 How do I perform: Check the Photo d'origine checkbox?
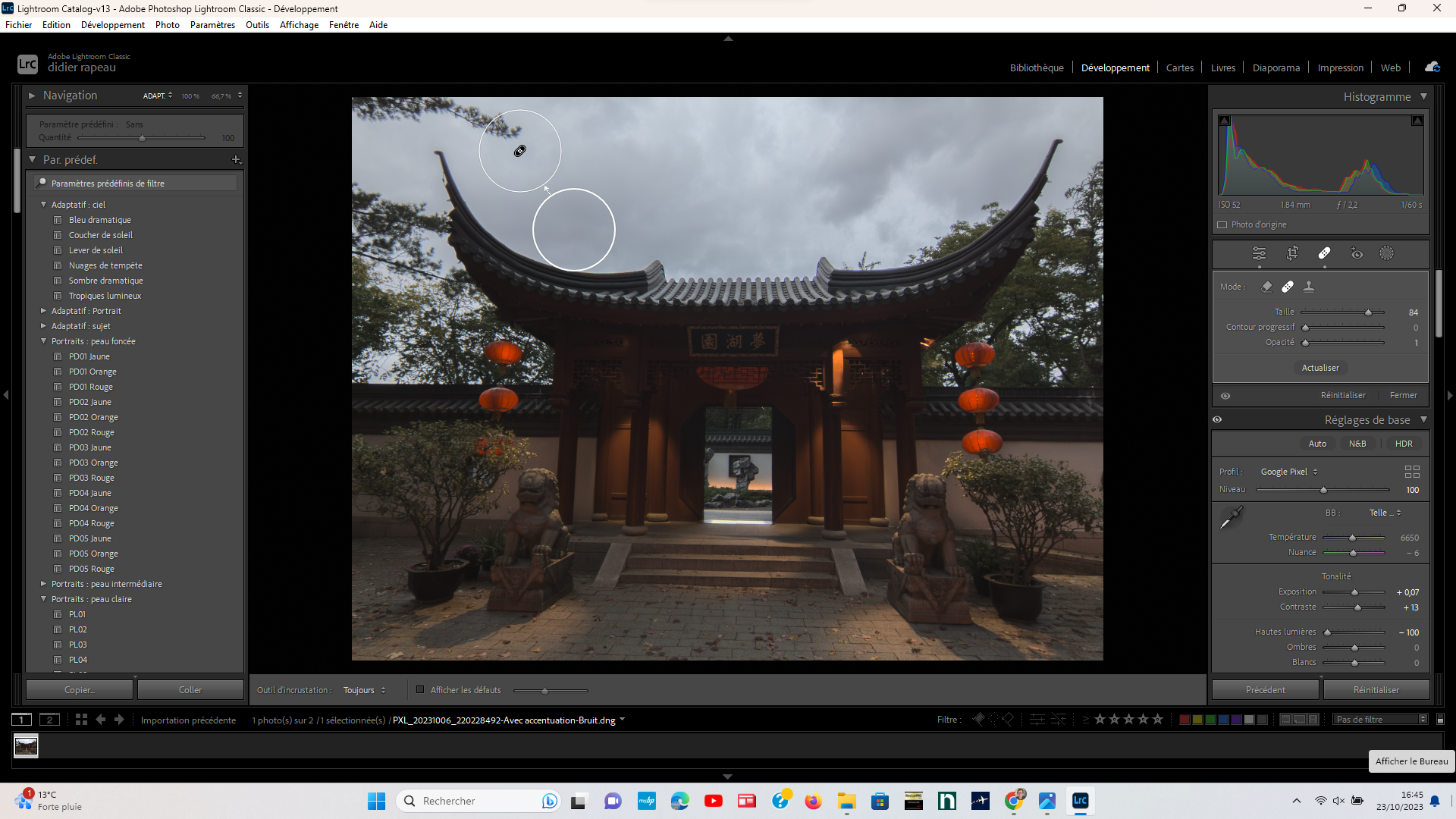coord(1222,224)
